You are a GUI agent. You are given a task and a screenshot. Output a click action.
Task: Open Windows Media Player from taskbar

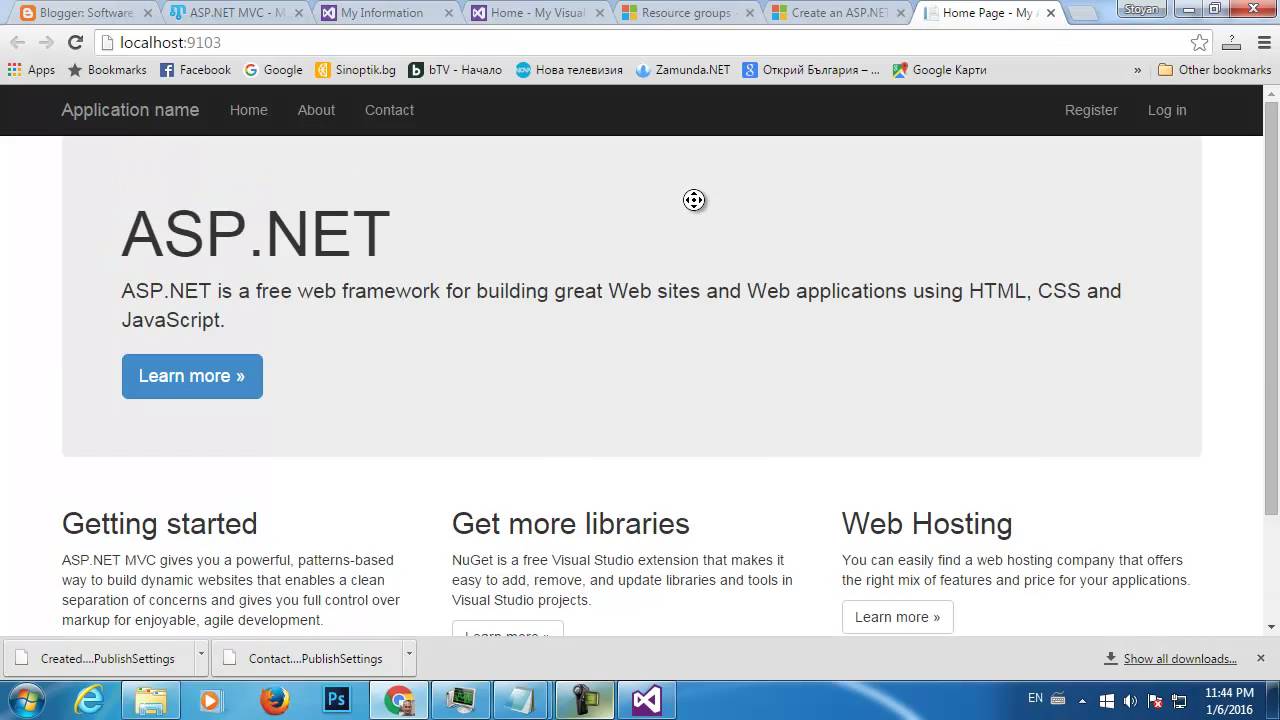pos(213,700)
